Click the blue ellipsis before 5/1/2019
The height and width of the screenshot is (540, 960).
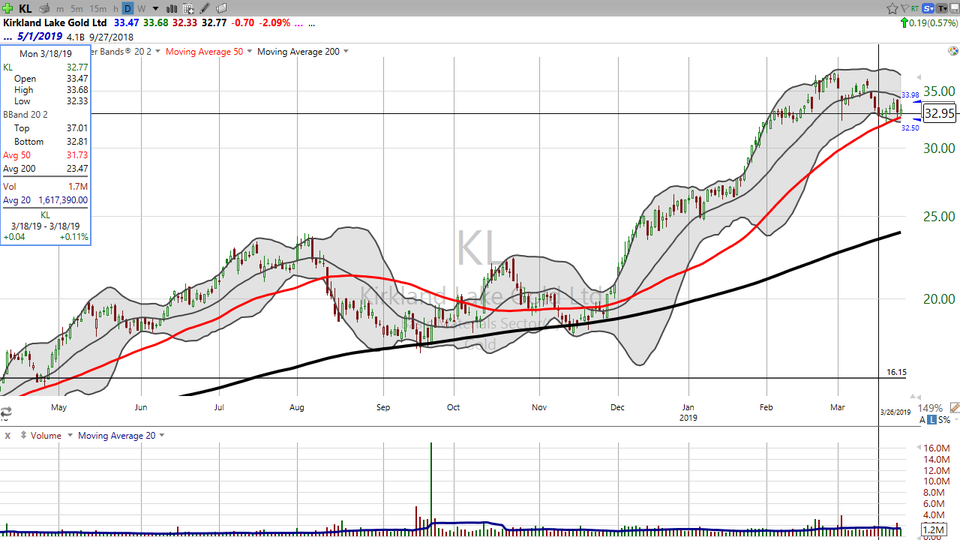point(7,37)
